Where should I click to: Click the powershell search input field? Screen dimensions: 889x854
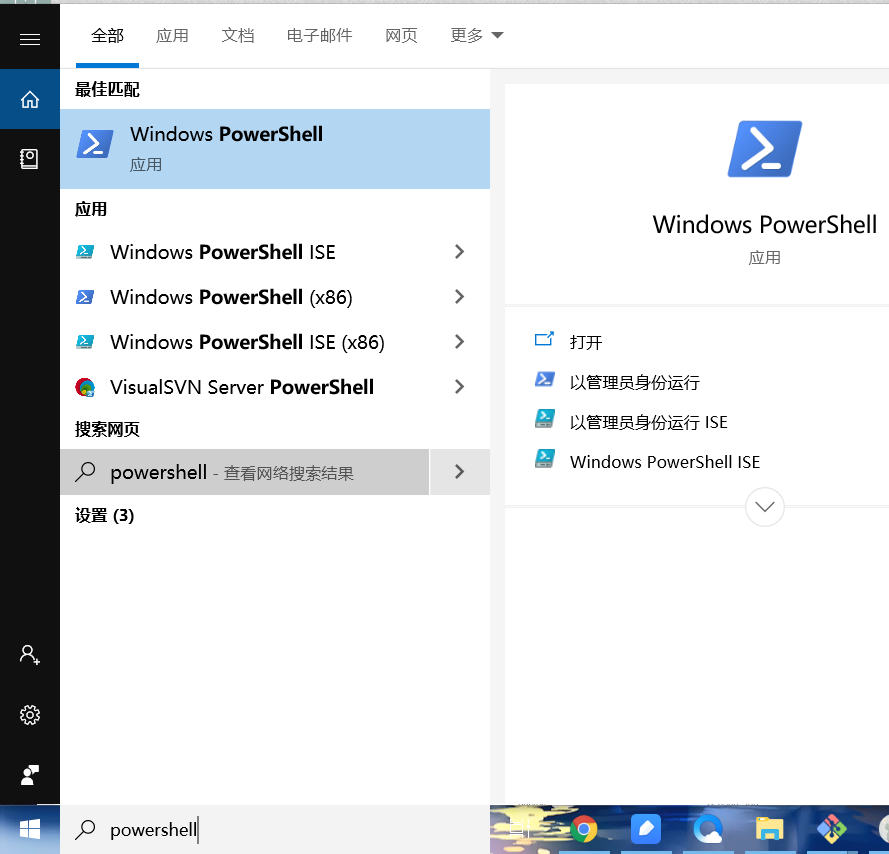tap(275, 830)
